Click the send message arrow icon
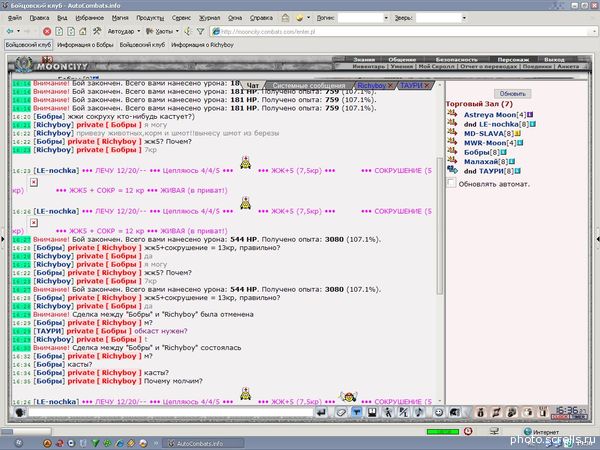600x450 pixels. [x=321, y=412]
